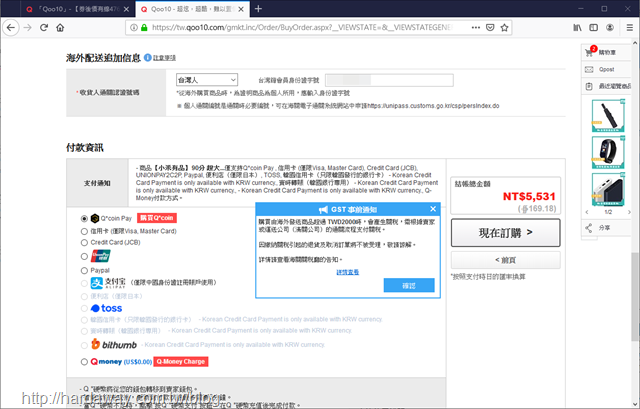Save page to Pocket icon
The image size is (640, 409).
[490, 28]
